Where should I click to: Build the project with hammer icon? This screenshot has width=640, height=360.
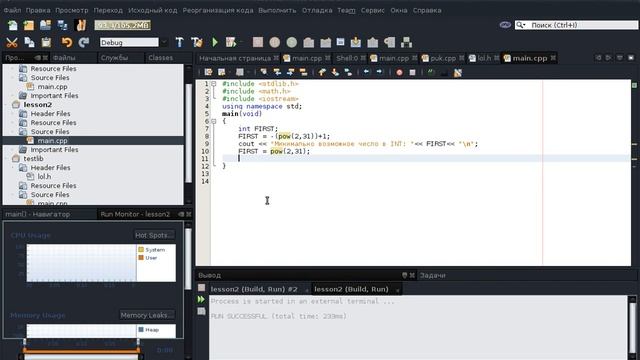[x=179, y=42]
